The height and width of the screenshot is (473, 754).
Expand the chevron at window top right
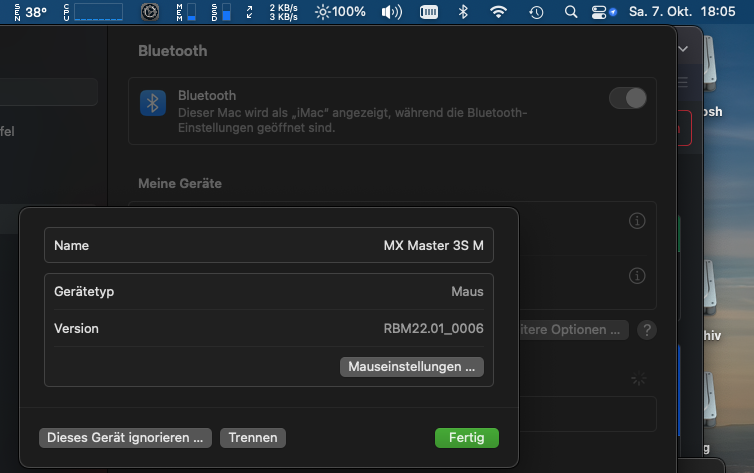[x=683, y=49]
